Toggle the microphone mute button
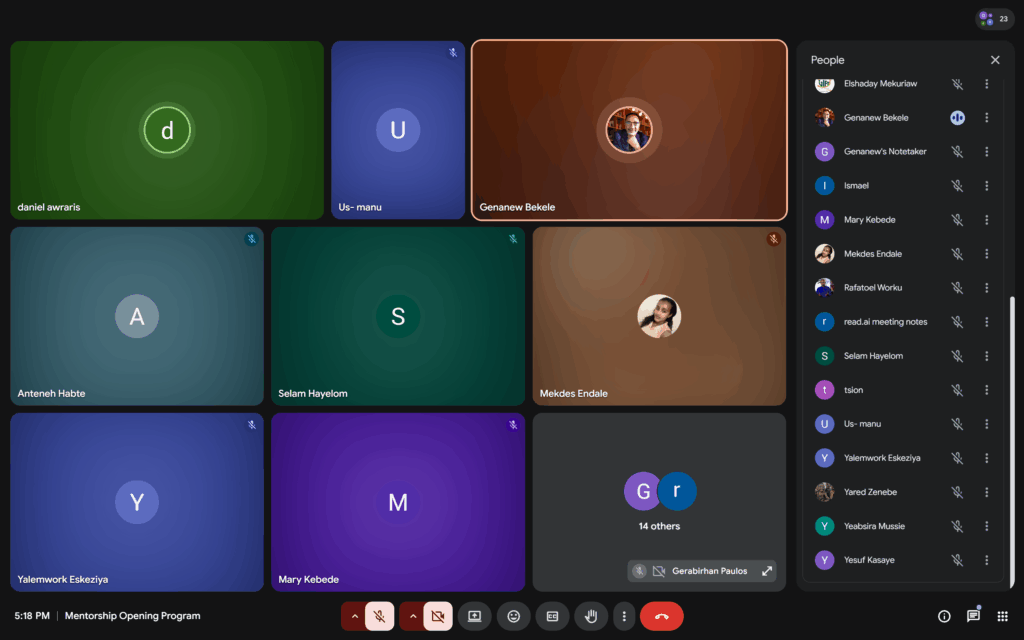The height and width of the screenshot is (640, 1024). 379,616
